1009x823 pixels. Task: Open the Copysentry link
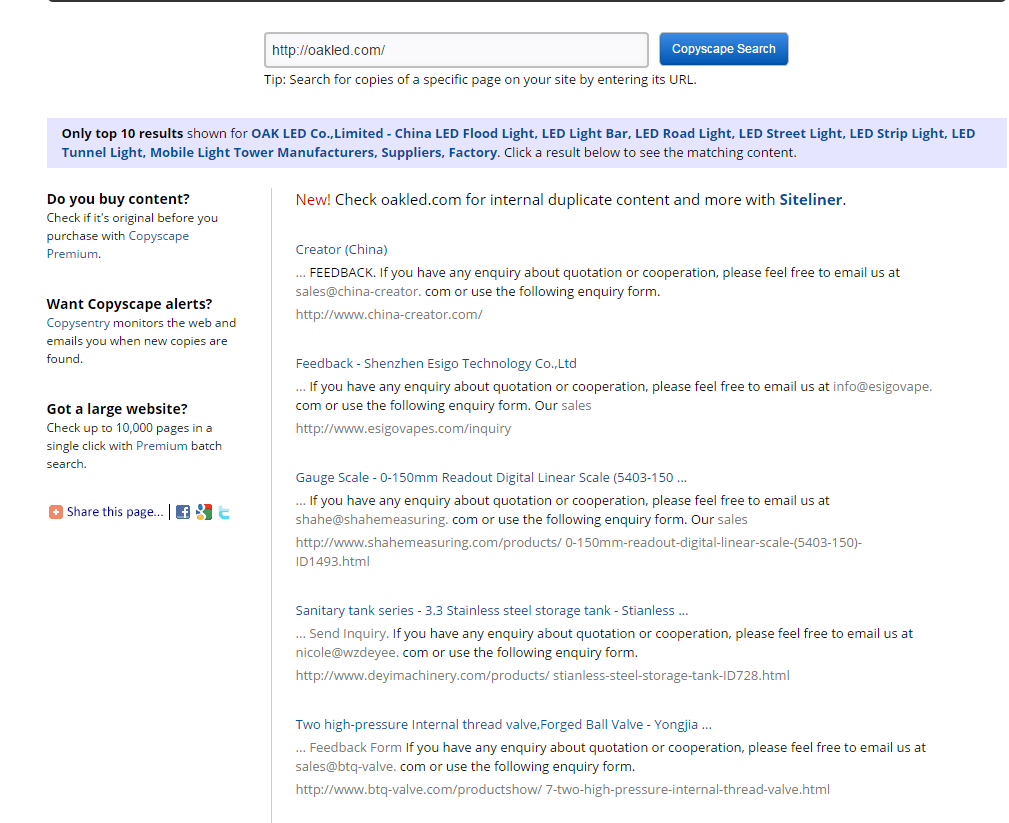coord(78,322)
